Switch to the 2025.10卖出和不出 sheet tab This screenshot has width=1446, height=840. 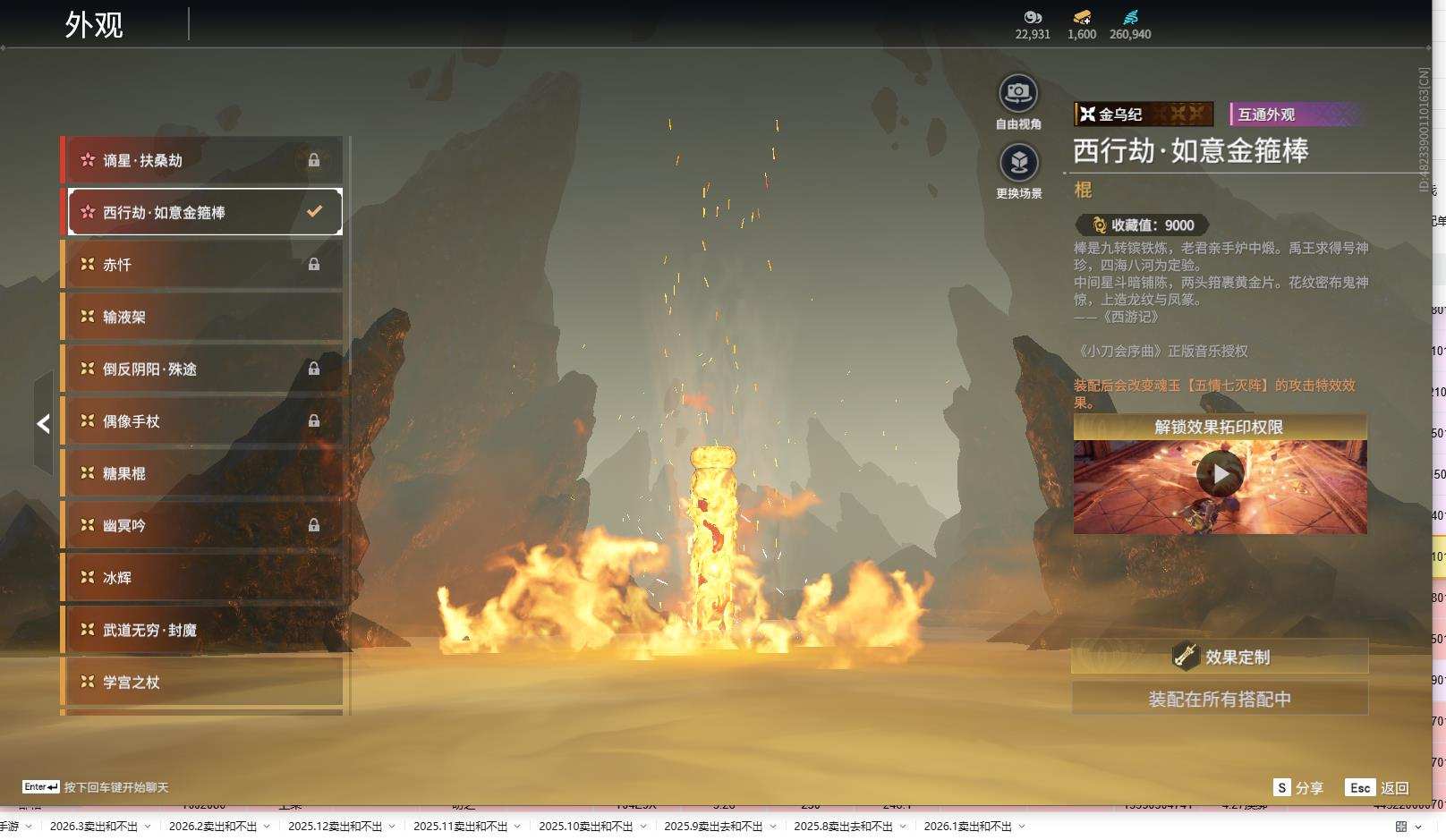coord(585,827)
